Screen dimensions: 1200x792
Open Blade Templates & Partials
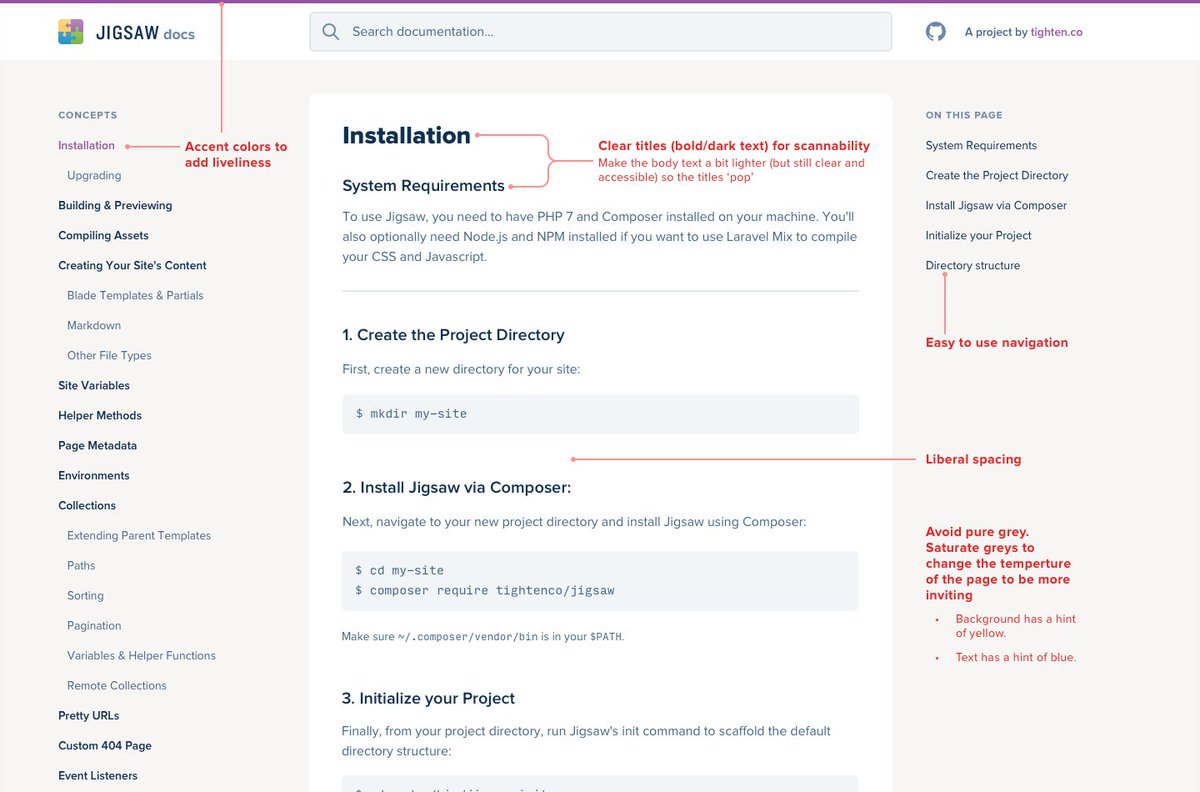point(135,295)
